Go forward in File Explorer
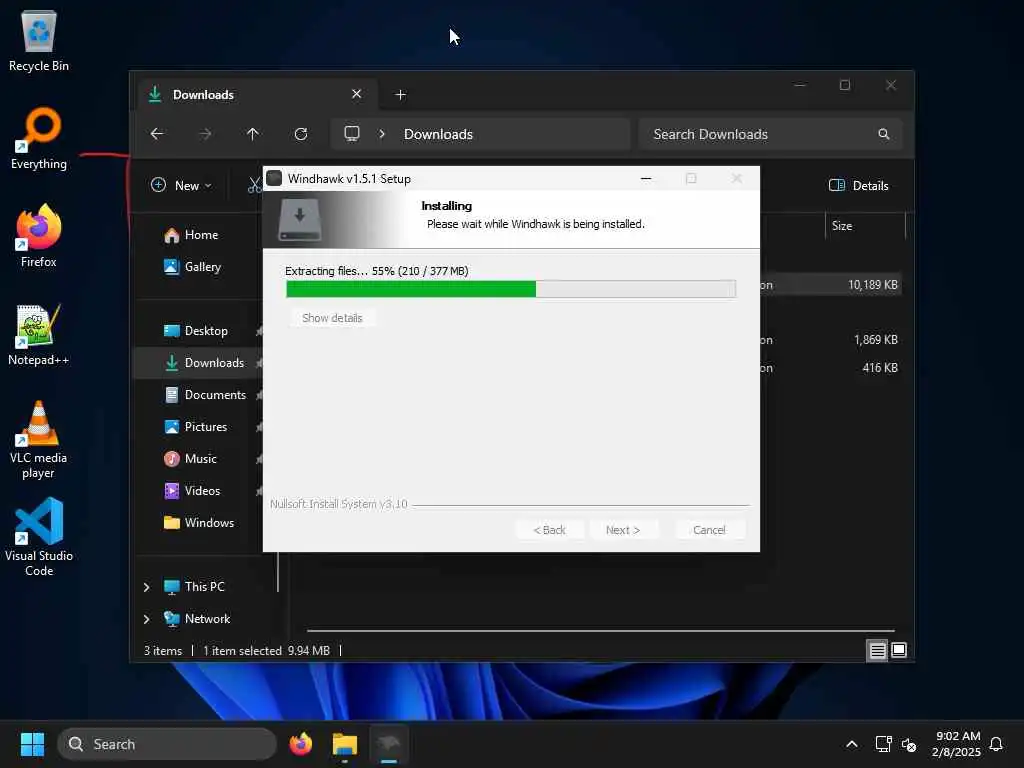Viewport: 1024px width, 768px height. [205, 134]
